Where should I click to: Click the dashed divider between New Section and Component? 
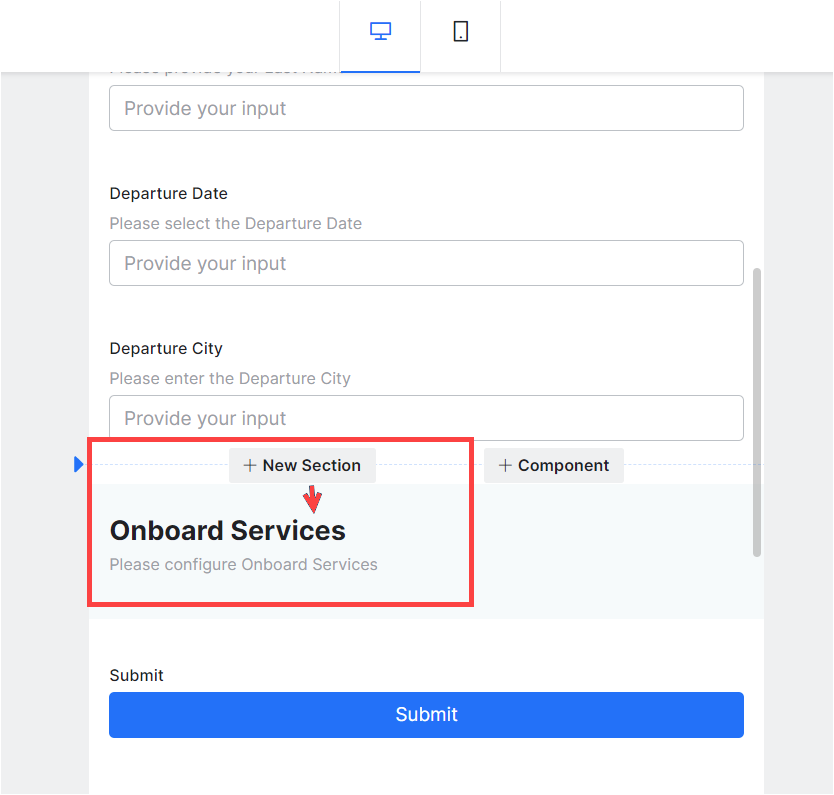click(x=430, y=465)
